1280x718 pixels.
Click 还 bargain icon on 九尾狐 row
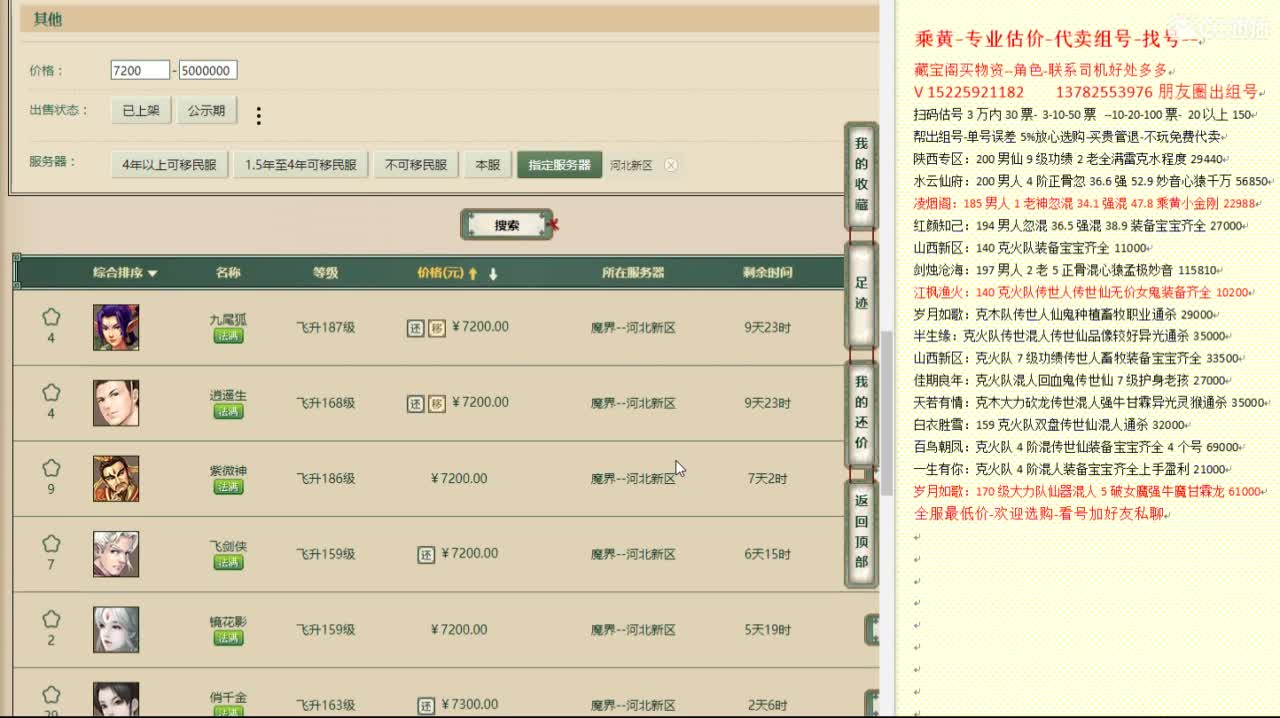416,328
